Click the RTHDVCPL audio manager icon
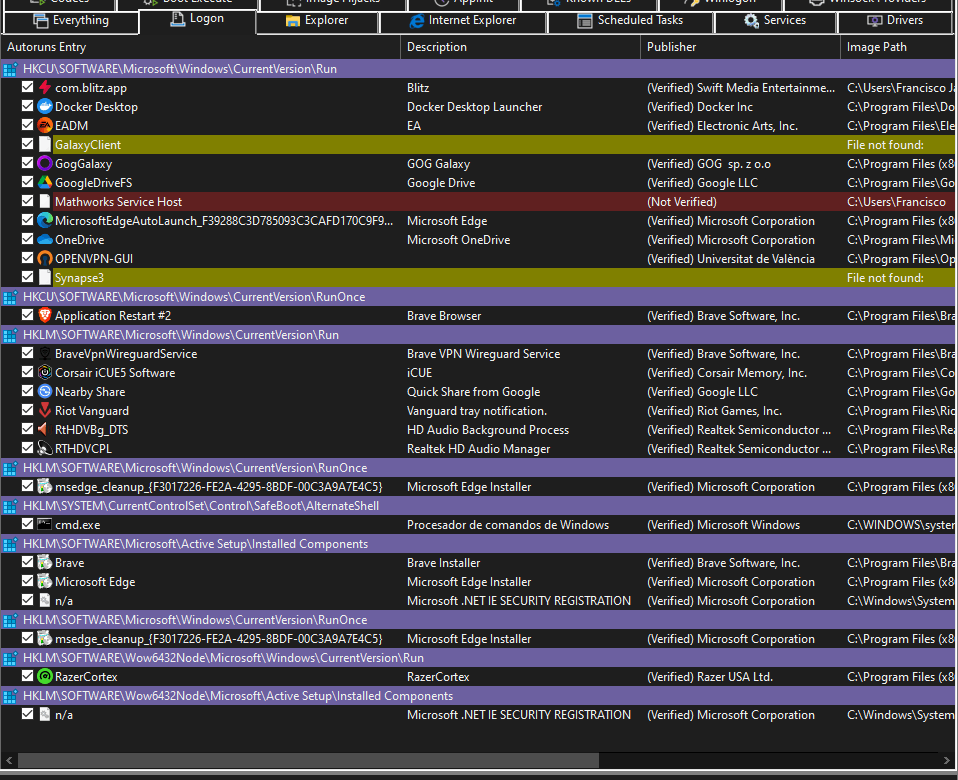This screenshot has height=780, width=958. (x=45, y=448)
